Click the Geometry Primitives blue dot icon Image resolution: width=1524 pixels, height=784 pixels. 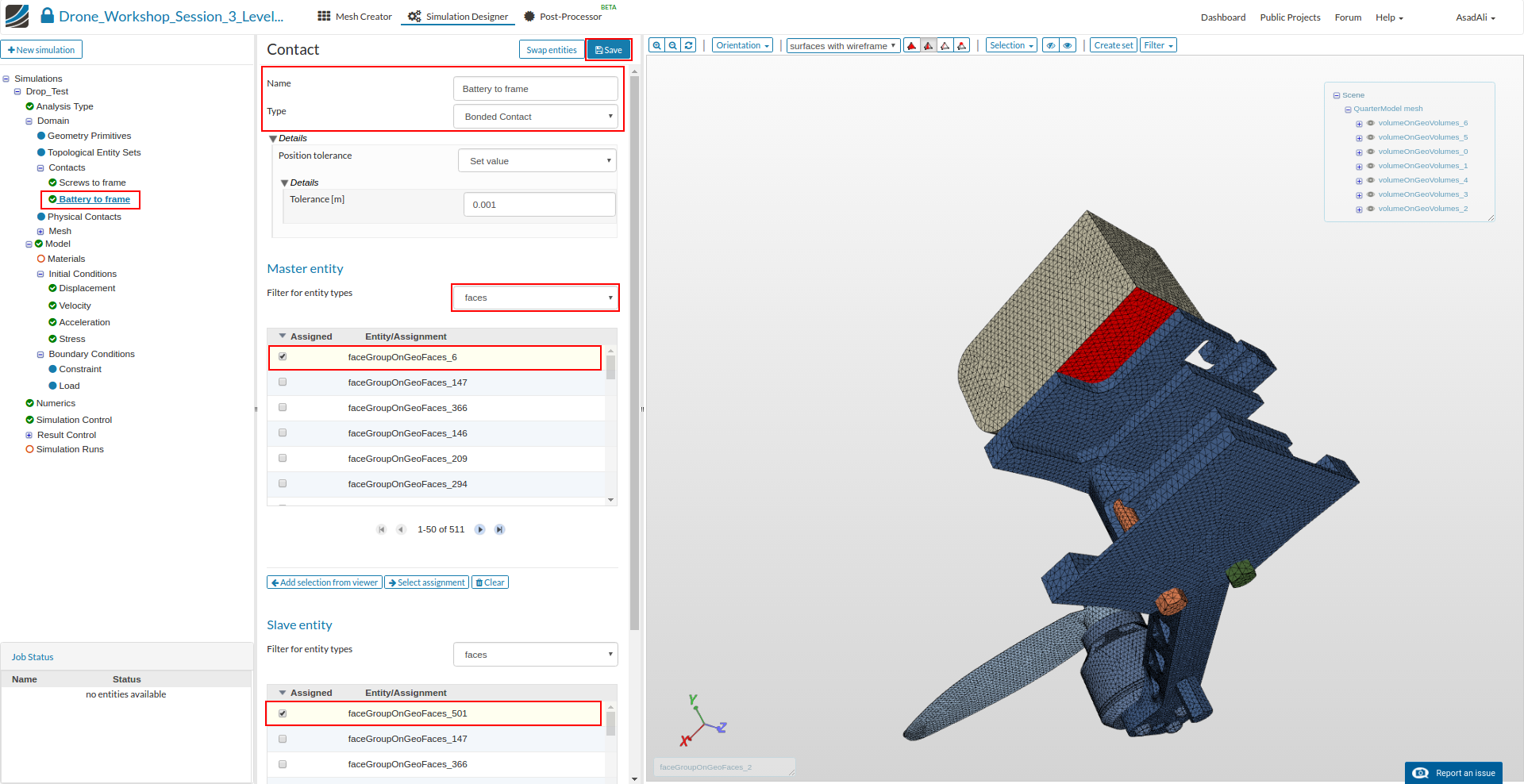(41, 136)
